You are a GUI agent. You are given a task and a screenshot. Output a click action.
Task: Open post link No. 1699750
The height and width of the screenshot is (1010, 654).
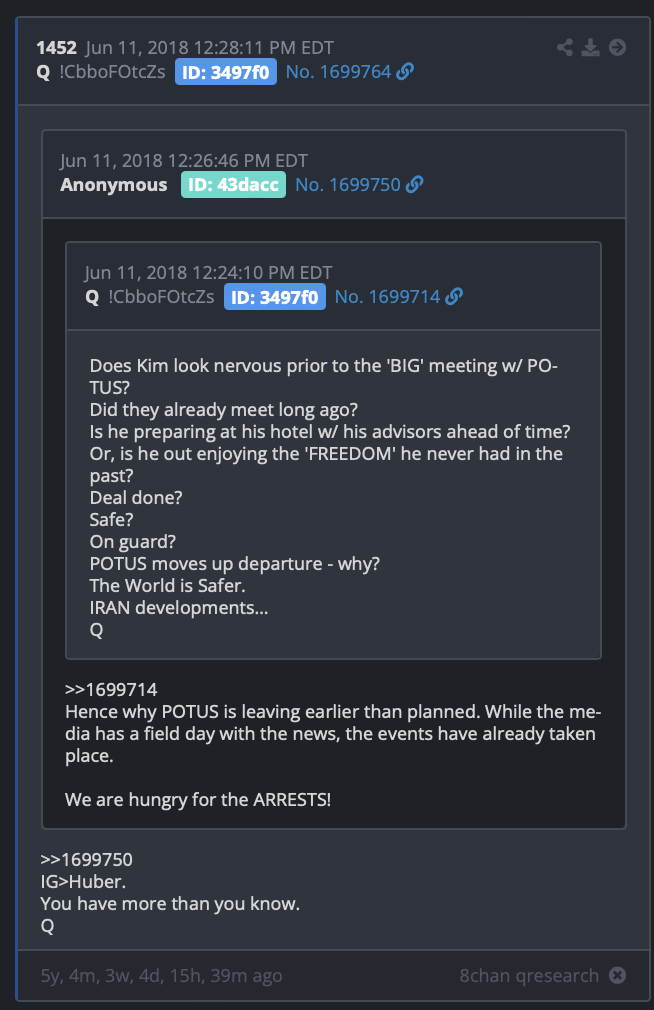click(x=348, y=185)
